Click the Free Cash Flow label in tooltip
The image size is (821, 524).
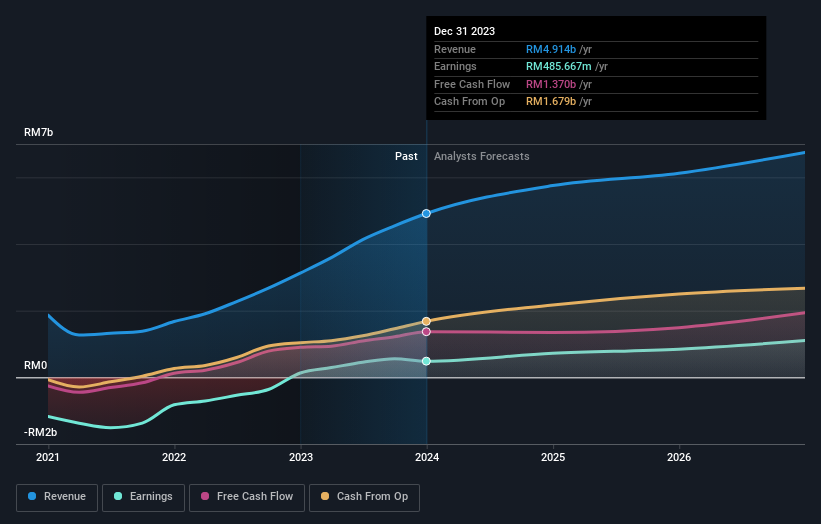pyautogui.click(x=472, y=84)
